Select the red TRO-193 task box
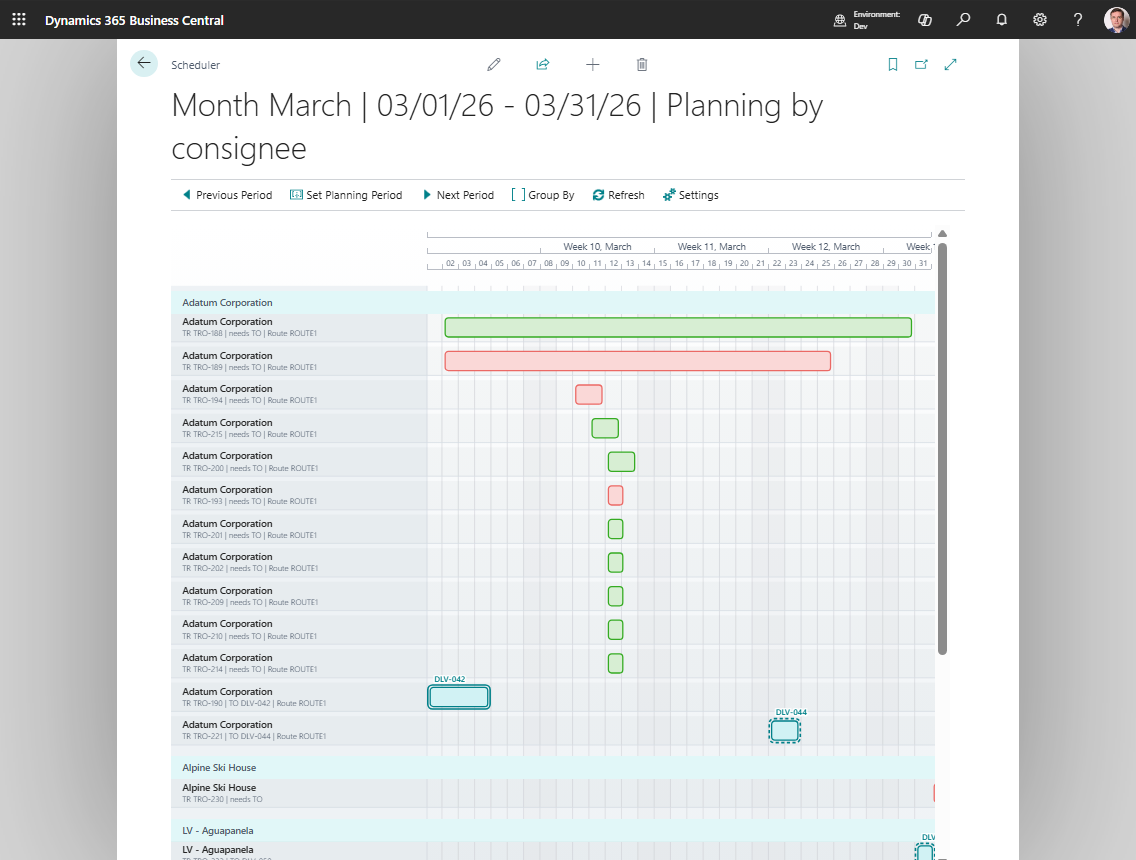Image resolution: width=1136 pixels, height=860 pixels. (616, 496)
